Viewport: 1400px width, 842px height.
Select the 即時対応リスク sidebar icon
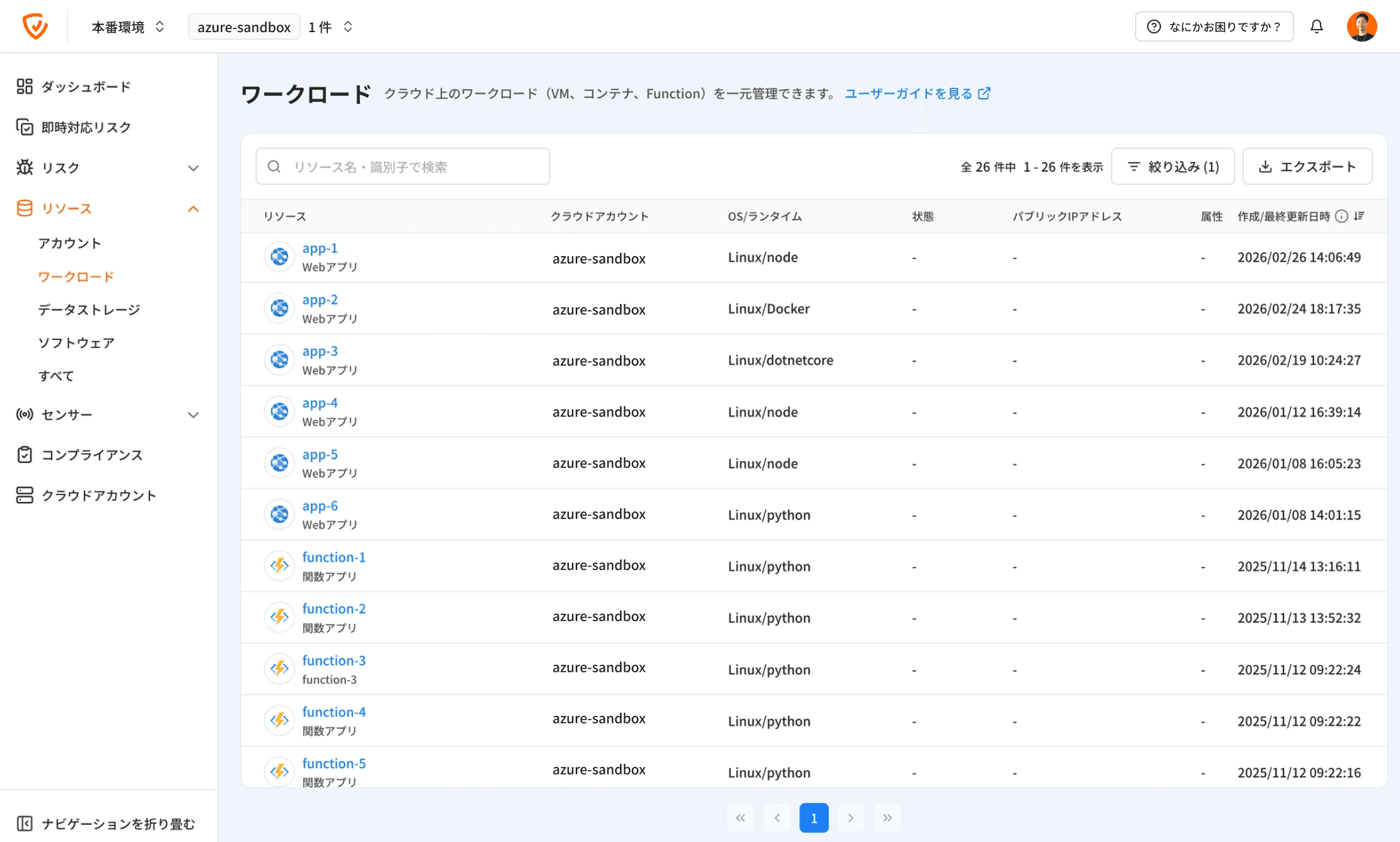click(x=25, y=127)
